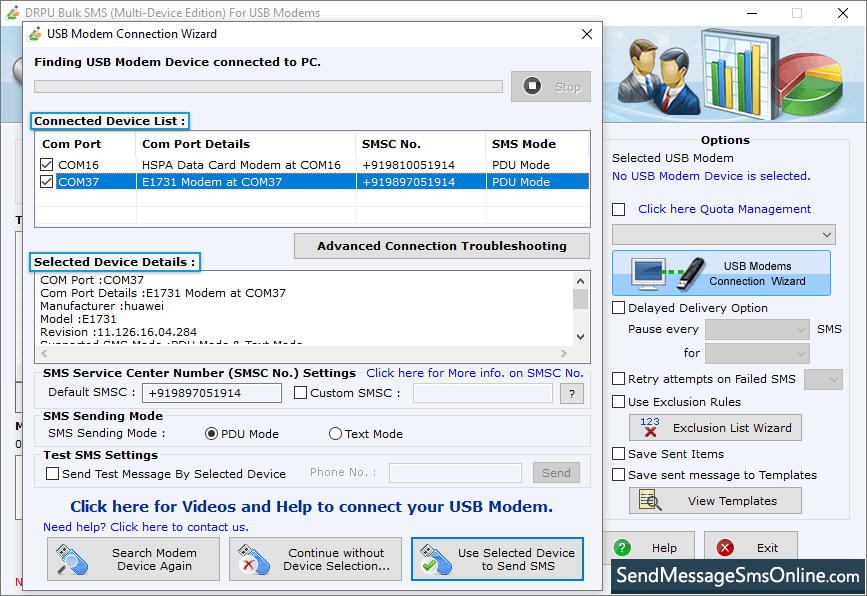
Task: Close the USB Modem Connection Wizard dialog
Action: [587, 34]
